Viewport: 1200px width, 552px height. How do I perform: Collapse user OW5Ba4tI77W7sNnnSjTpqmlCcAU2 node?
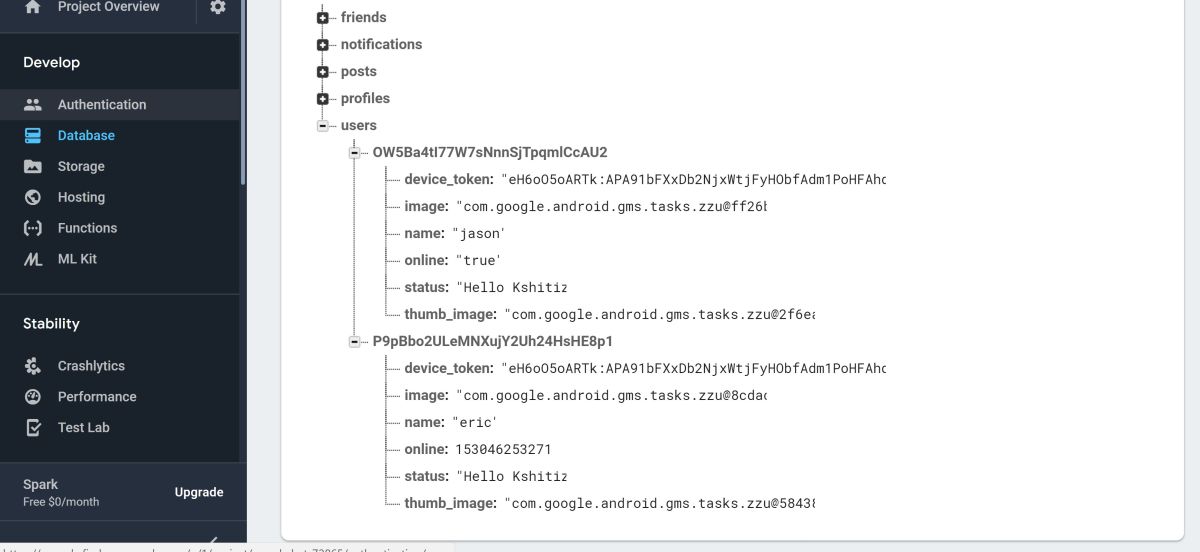click(354, 153)
